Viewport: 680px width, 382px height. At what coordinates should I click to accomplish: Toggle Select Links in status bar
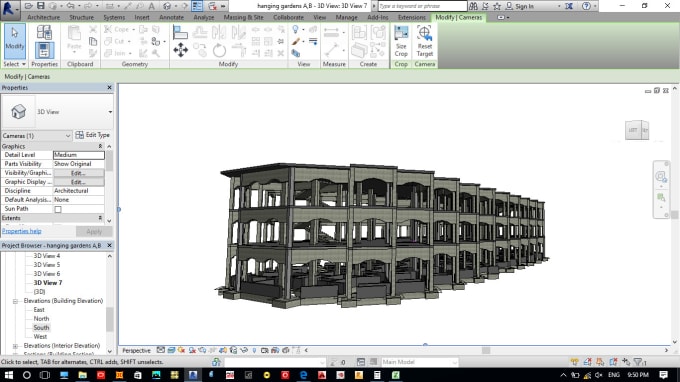tap(575, 362)
